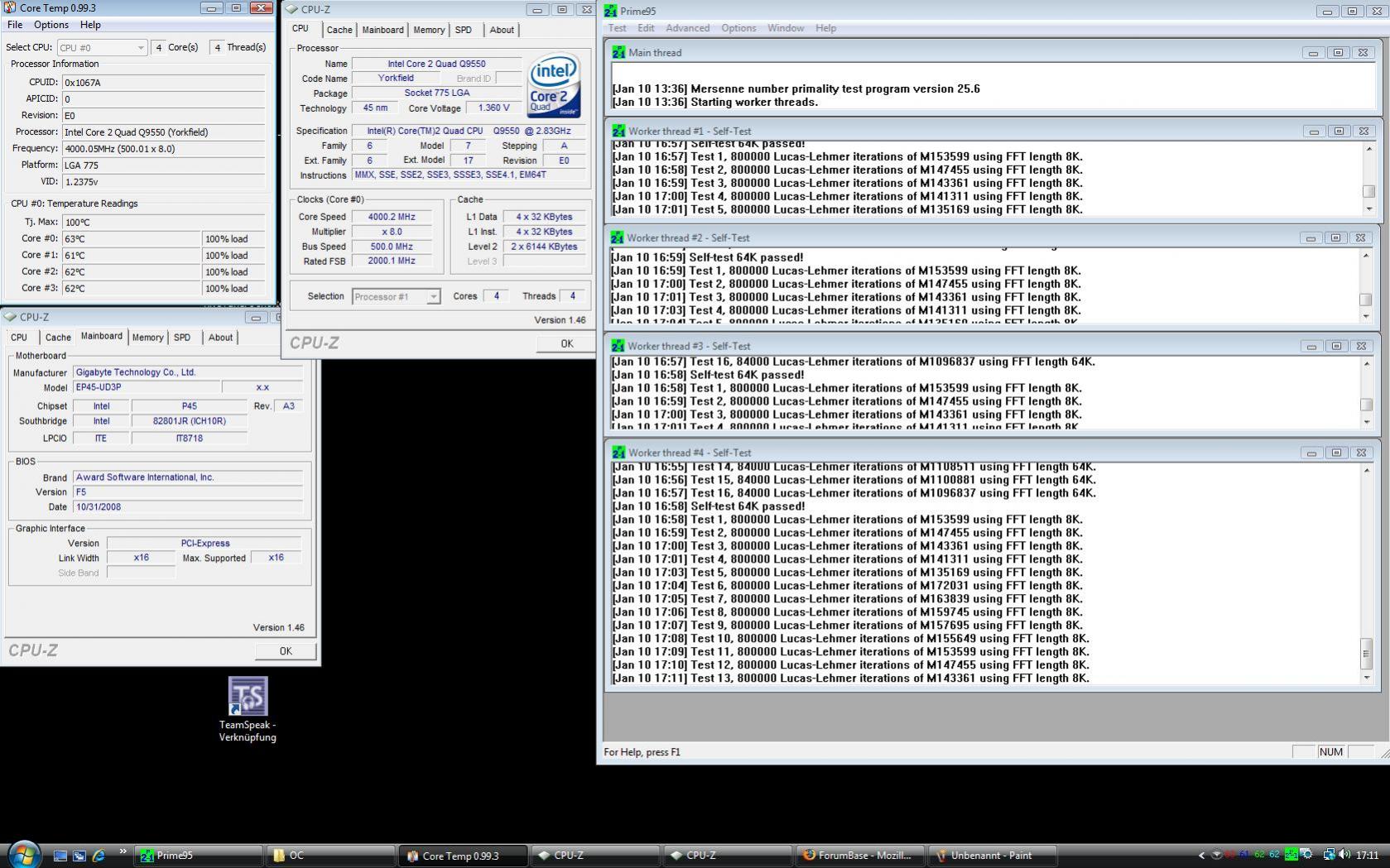The width and height of the screenshot is (1390, 868).
Task: Open the File menu in Core Temp
Action: click(15, 25)
